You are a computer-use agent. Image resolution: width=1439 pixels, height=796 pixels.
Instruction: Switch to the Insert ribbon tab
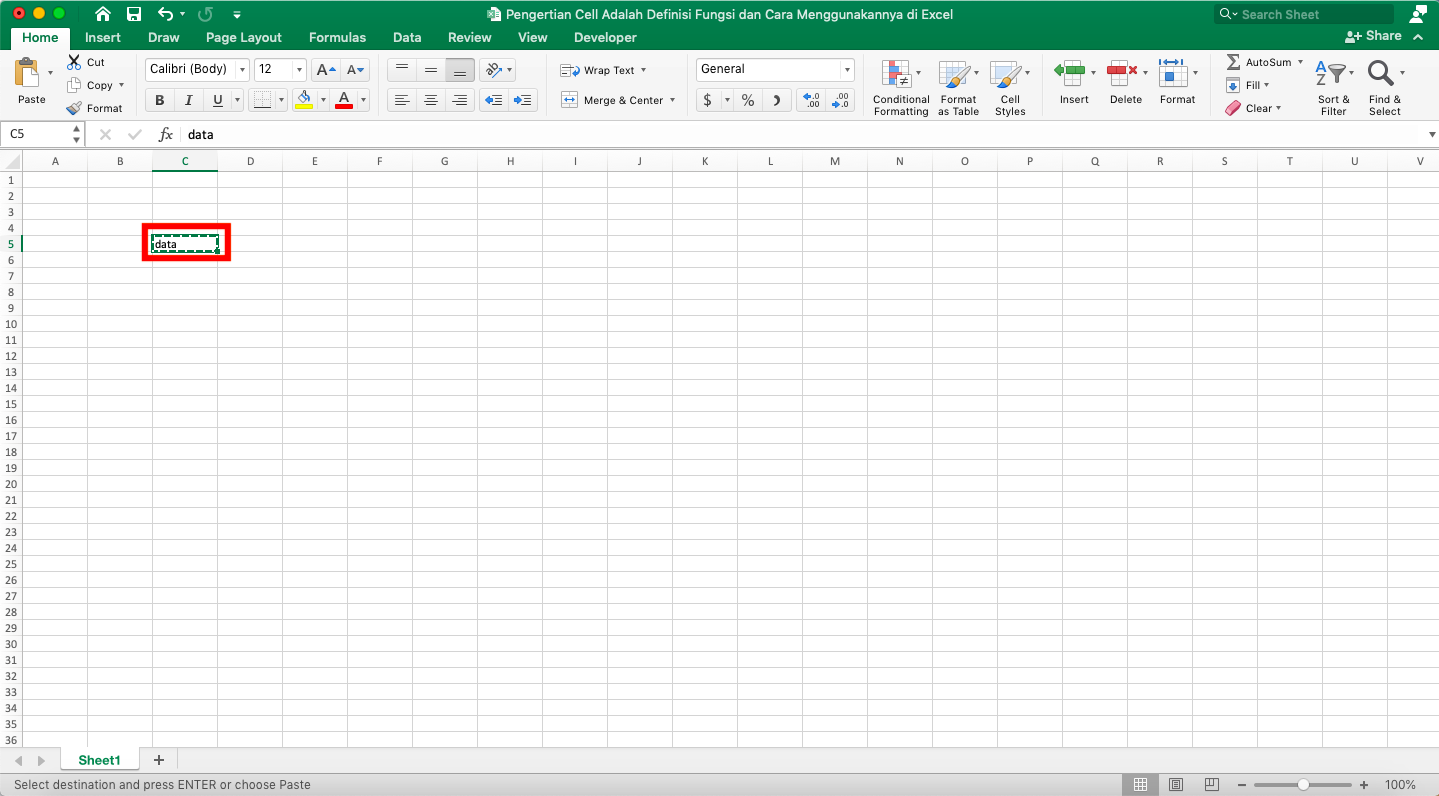103,37
